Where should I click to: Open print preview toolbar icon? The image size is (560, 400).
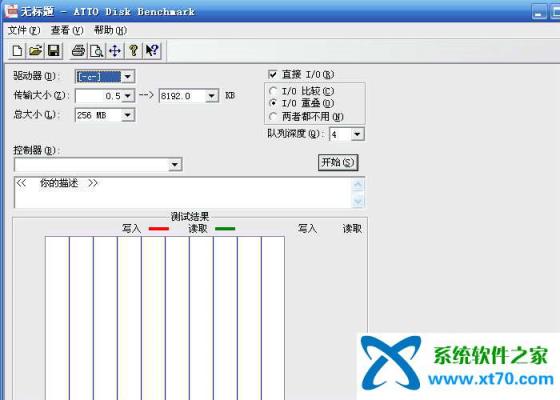(x=96, y=51)
